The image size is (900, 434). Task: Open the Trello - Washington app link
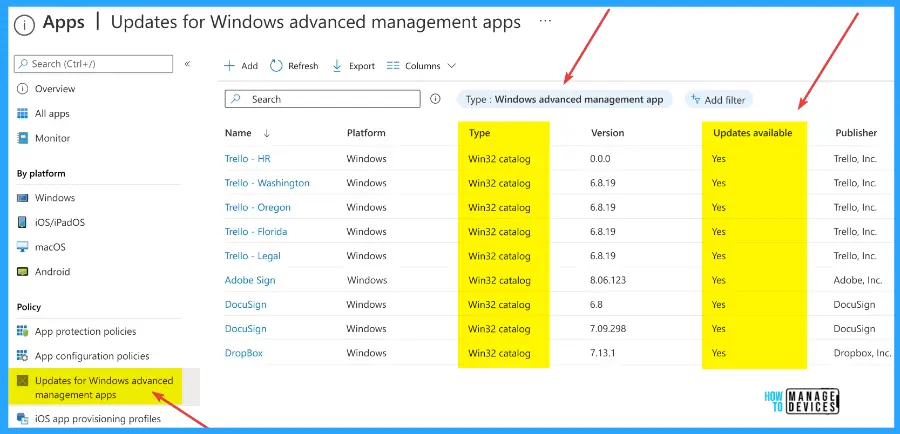(267, 183)
